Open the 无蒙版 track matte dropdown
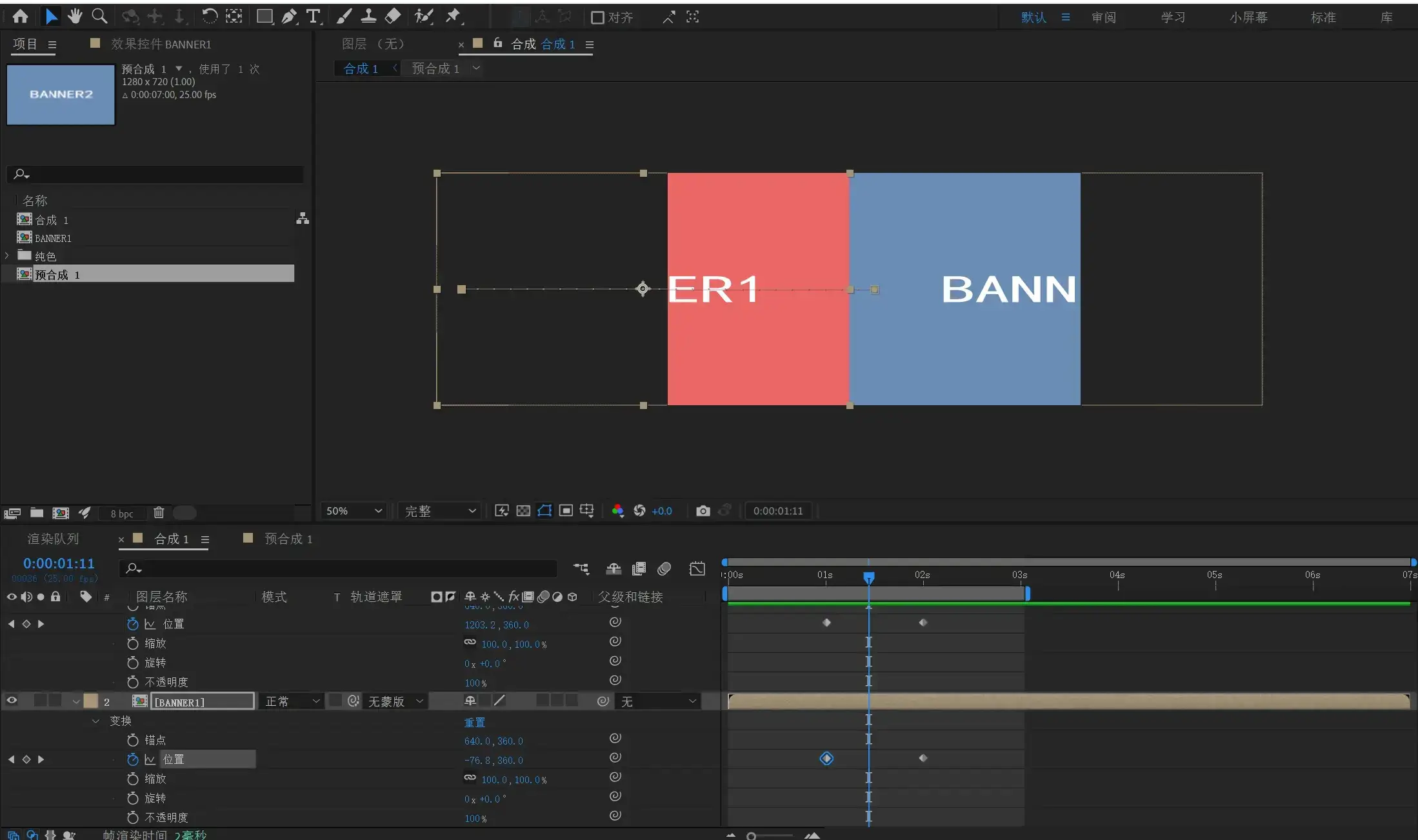 coord(395,701)
